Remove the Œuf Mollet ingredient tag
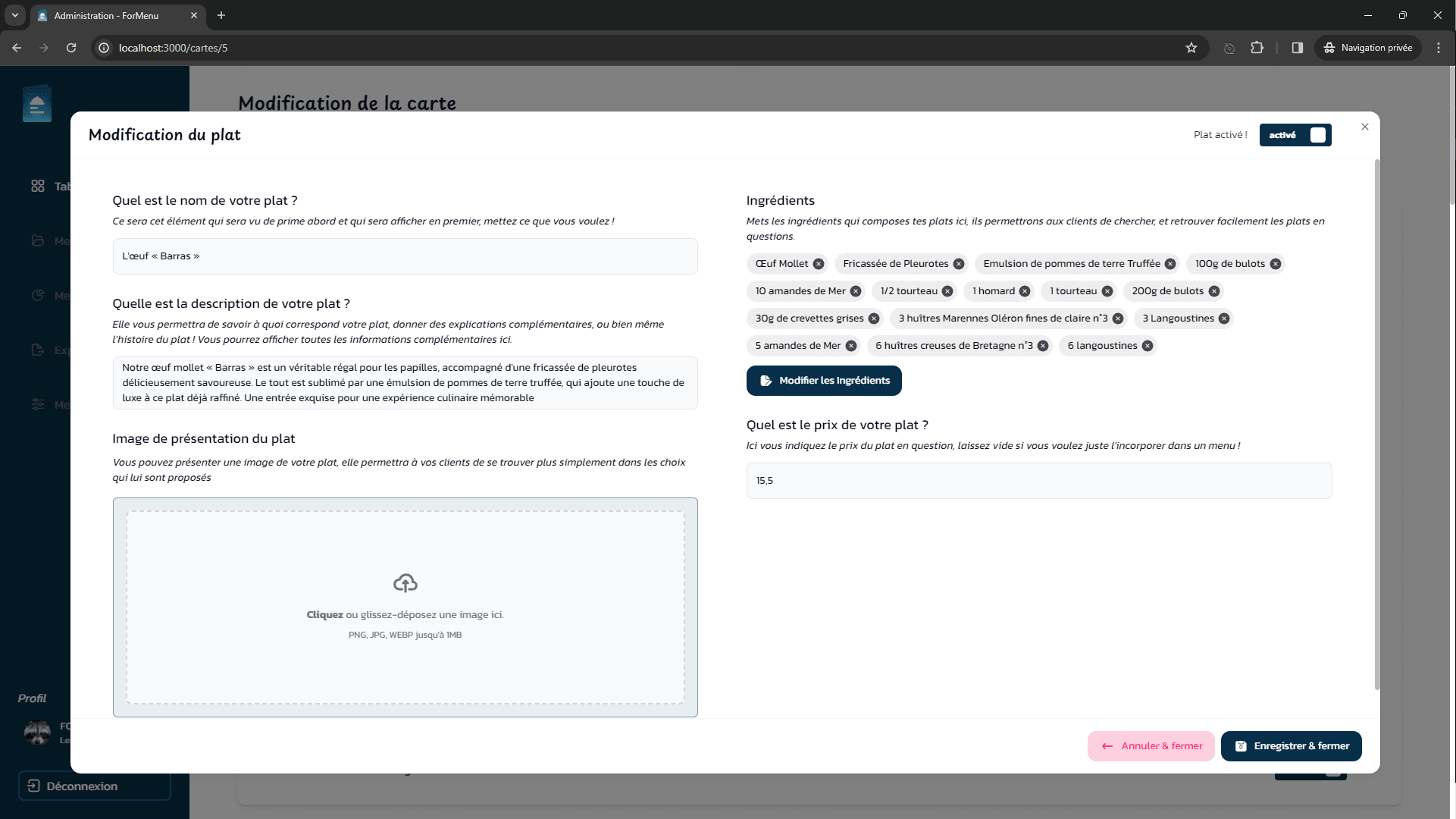 click(819, 264)
